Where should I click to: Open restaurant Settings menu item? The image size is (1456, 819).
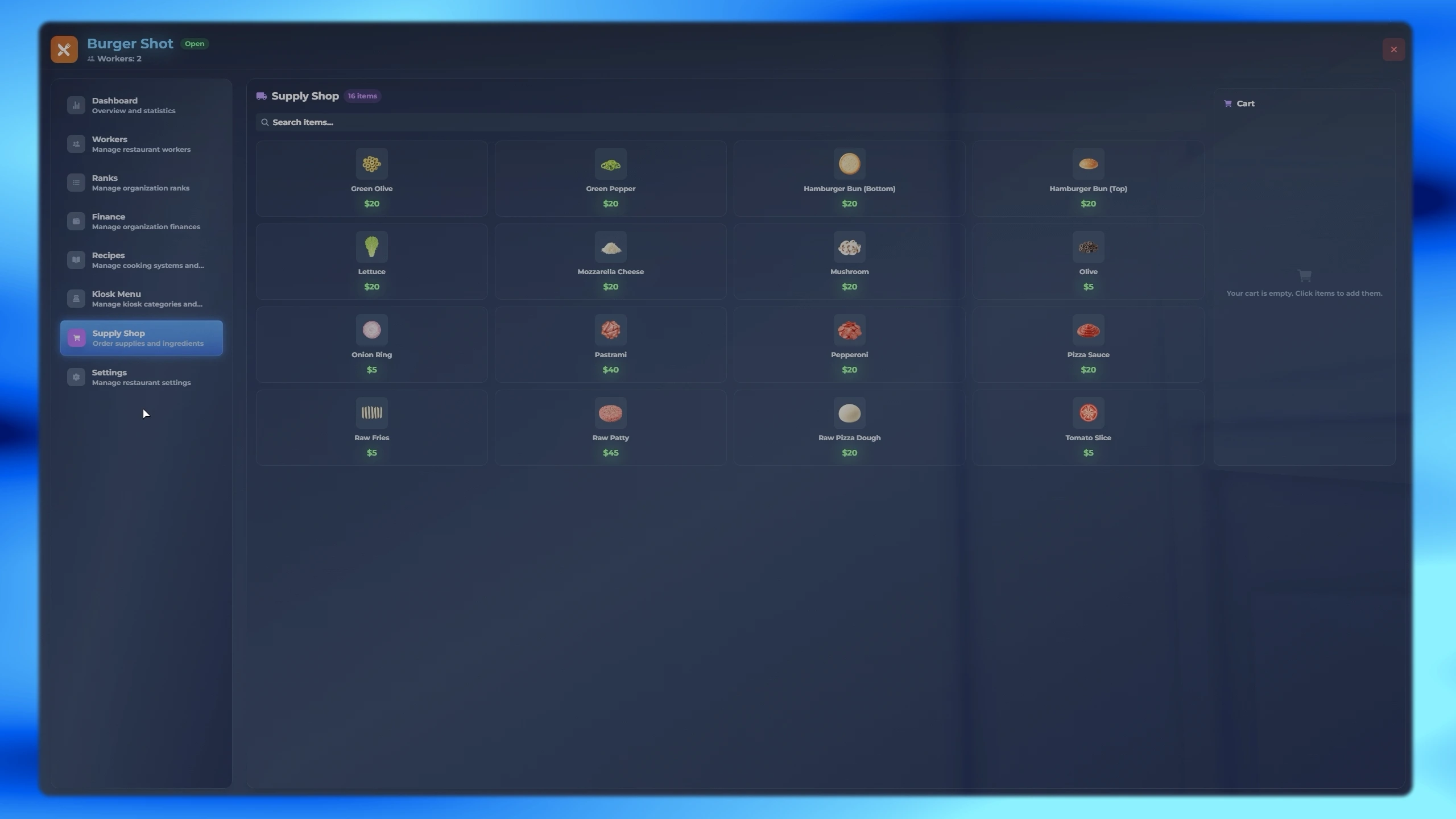pyautogui.click(x=142, y=377)
